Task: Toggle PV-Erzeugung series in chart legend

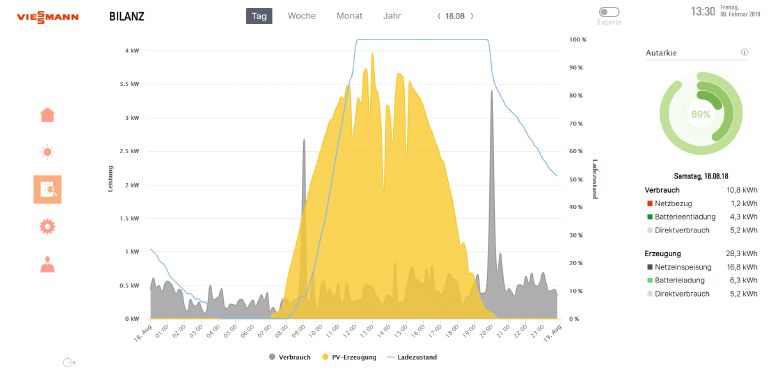Action: [x=349, y=357]
